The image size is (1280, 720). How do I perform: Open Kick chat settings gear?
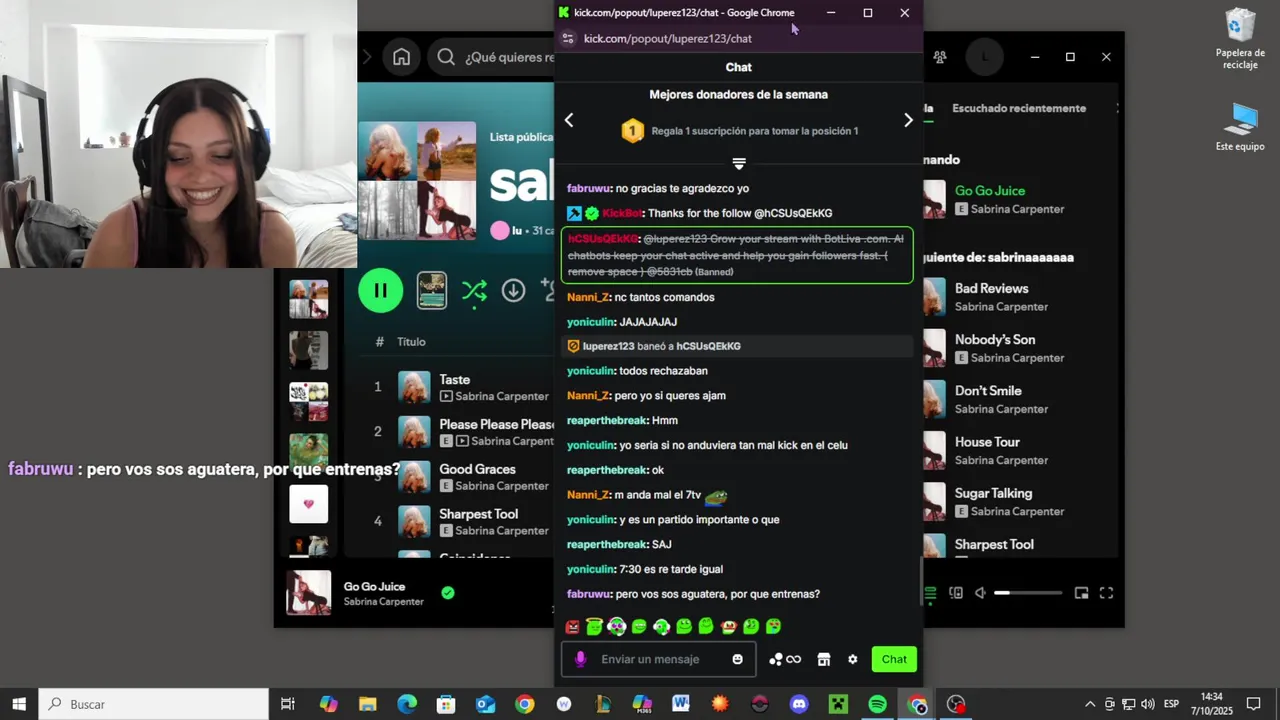[853, 659]
